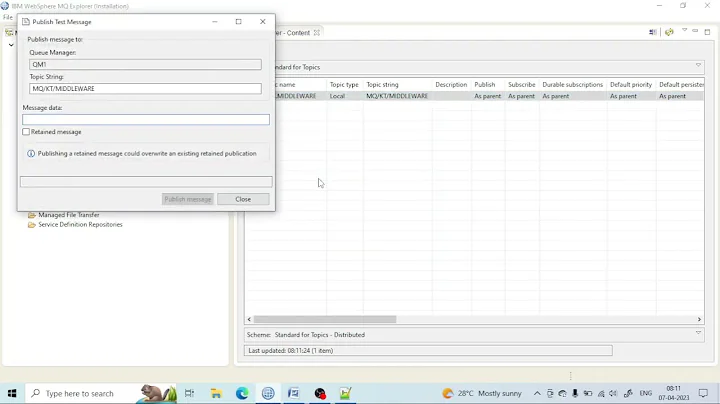Image resolution: width=720 pixels, height=404 pixels.
Task: Click the taskbar search box
Action: (101, 393)
